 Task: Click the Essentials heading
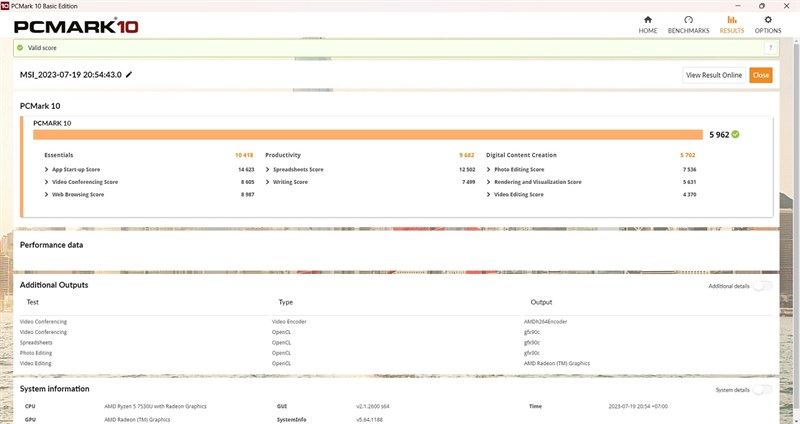click(x=59, y=155)
